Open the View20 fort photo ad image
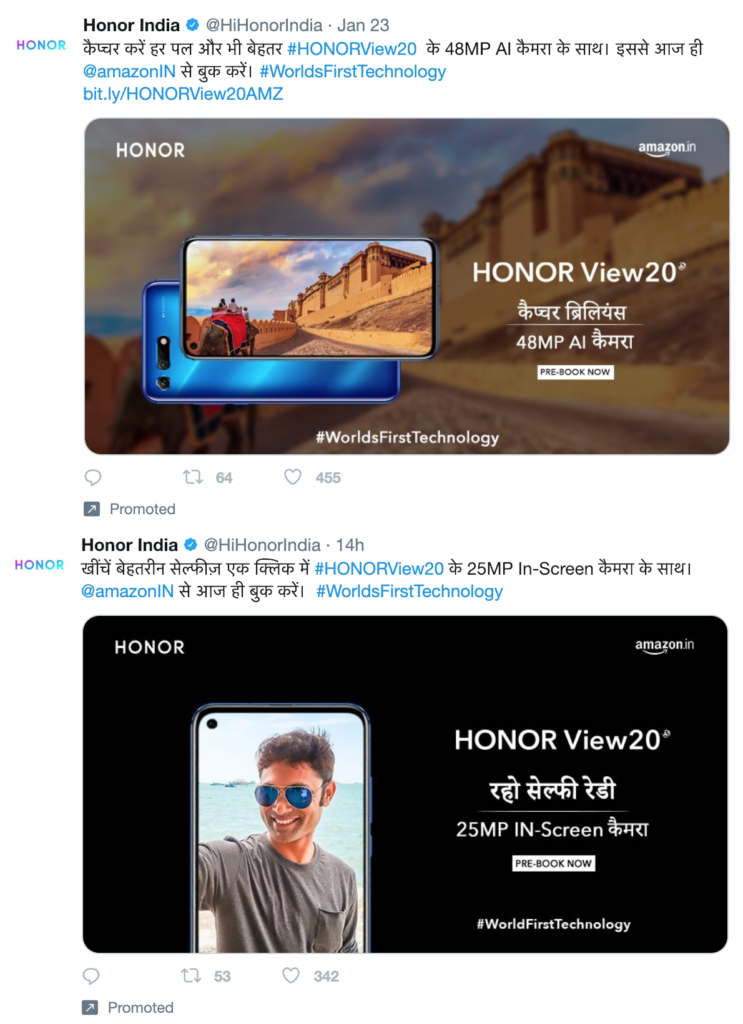Image resolution: width=743 pixels, height=1024 pixels. click(407, 286)
